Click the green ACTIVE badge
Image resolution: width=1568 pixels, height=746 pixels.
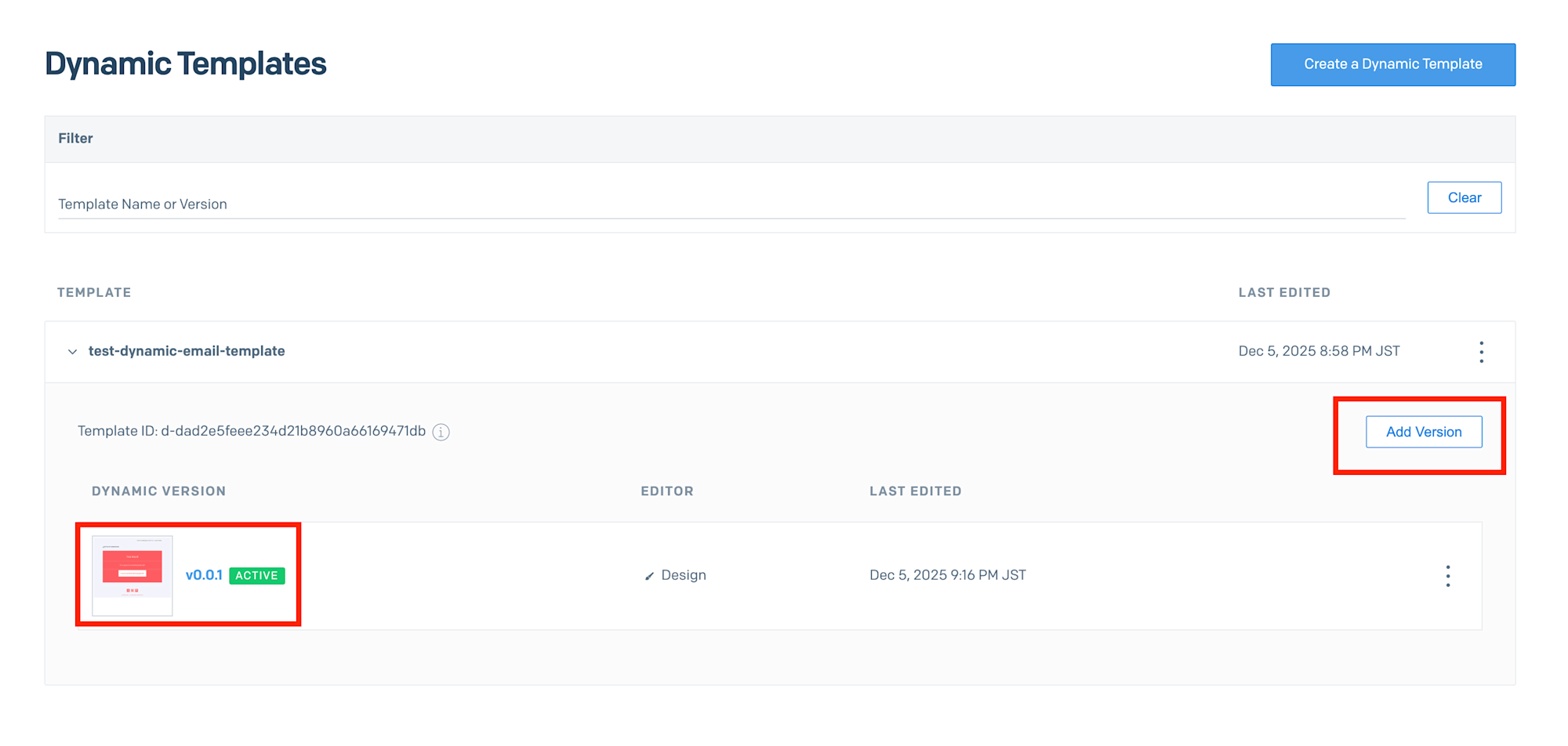coord(256,575)
